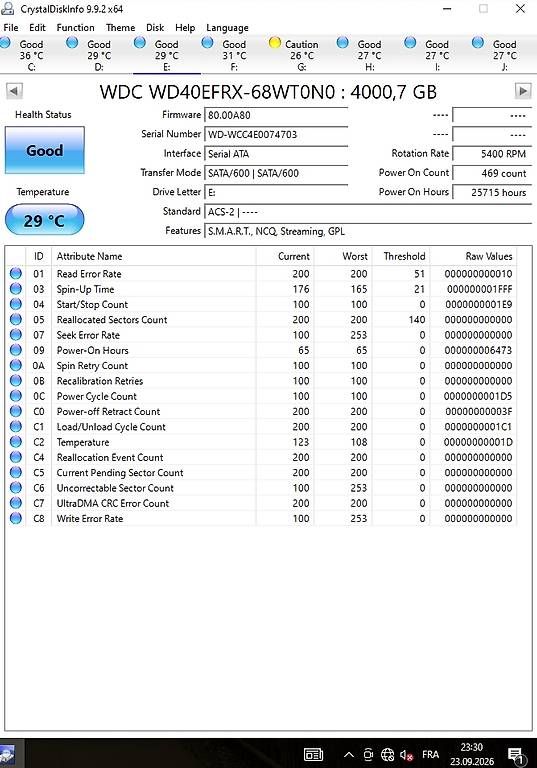The image size is (537, 768).
Task: Click the Power On Count 469 field
Action: click(x=492, y=173)
